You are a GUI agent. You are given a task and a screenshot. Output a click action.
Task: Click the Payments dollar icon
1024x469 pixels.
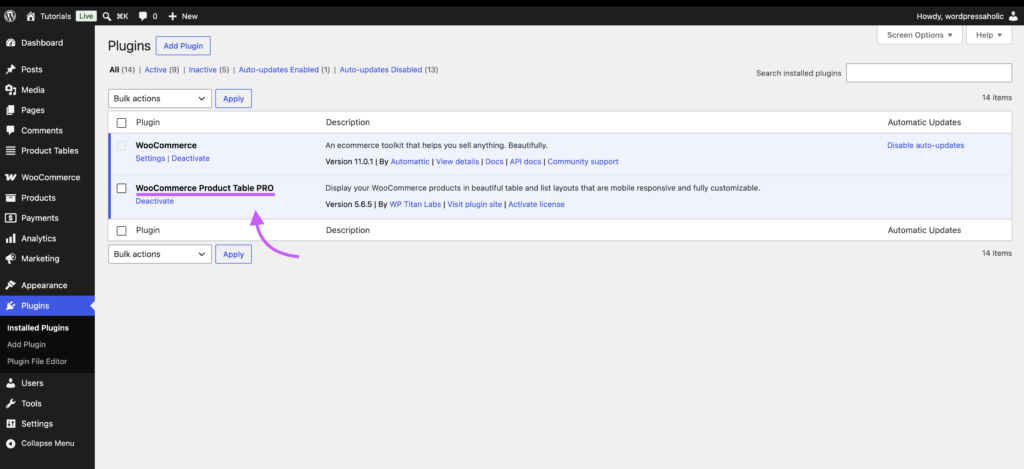(x=10, y=218)
